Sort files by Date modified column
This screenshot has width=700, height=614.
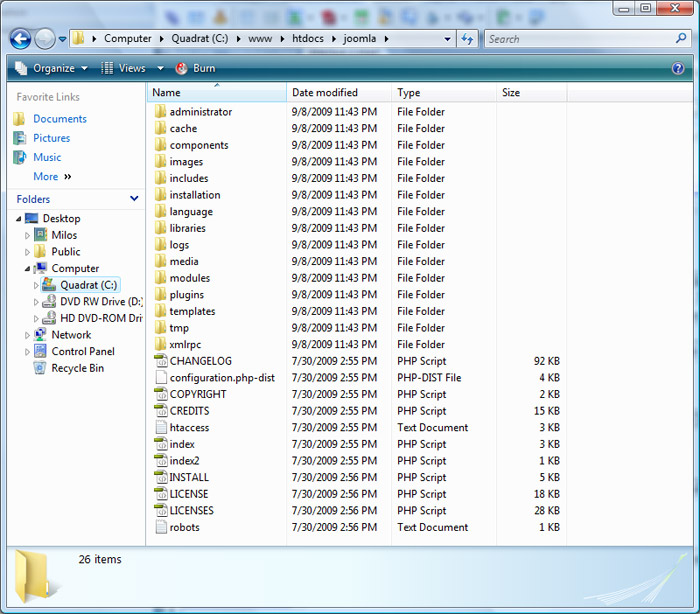point(324,92)
